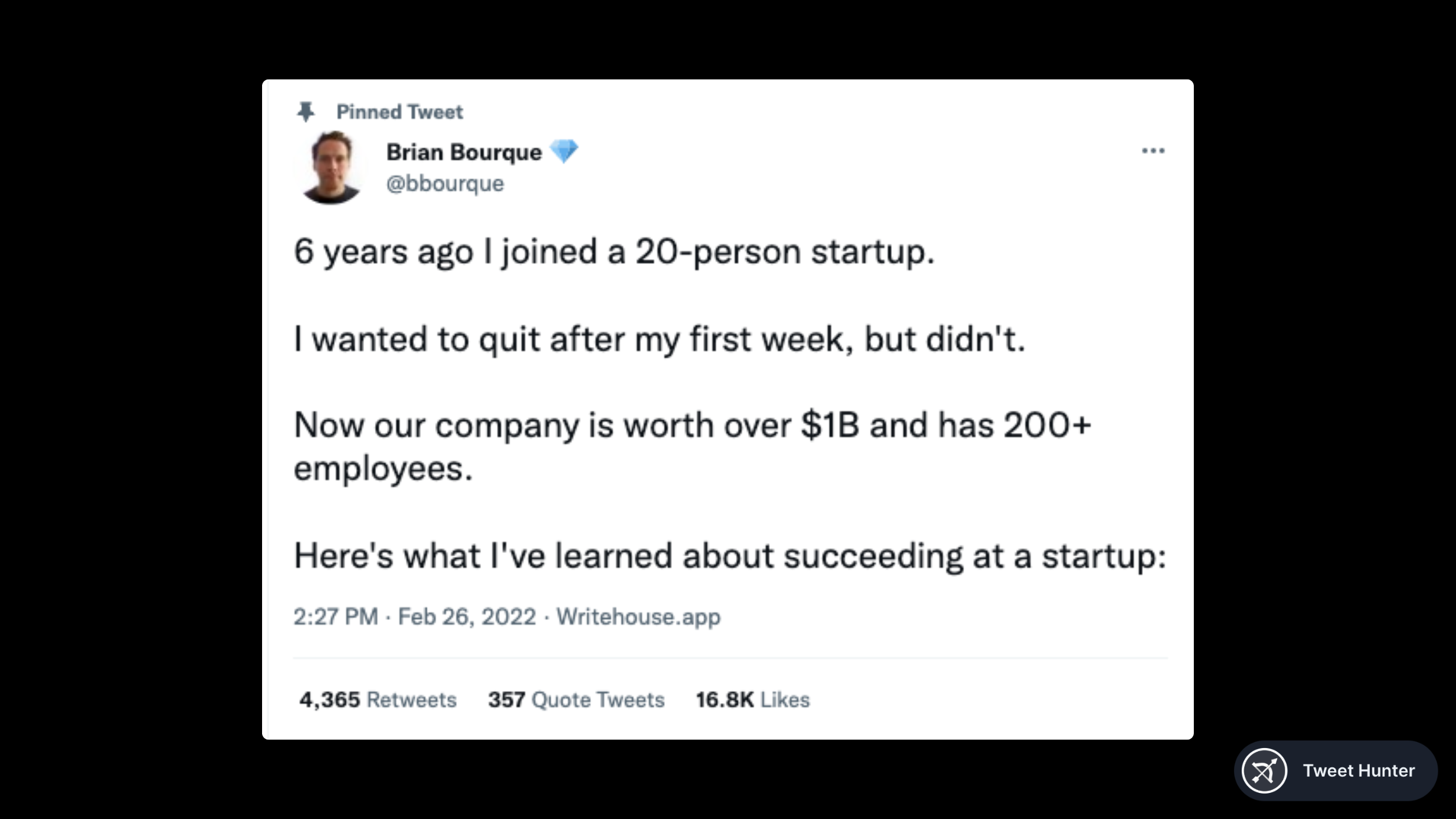Click the "Tweet Hunter" badge text
1456x819 pixels.
click(x=1359, y=770)
